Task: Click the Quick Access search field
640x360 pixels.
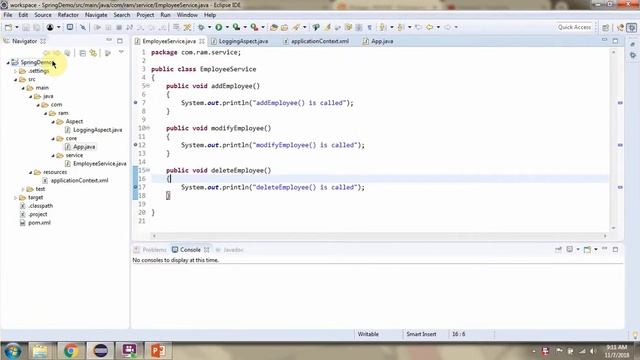Action: [x=574, y=27]
